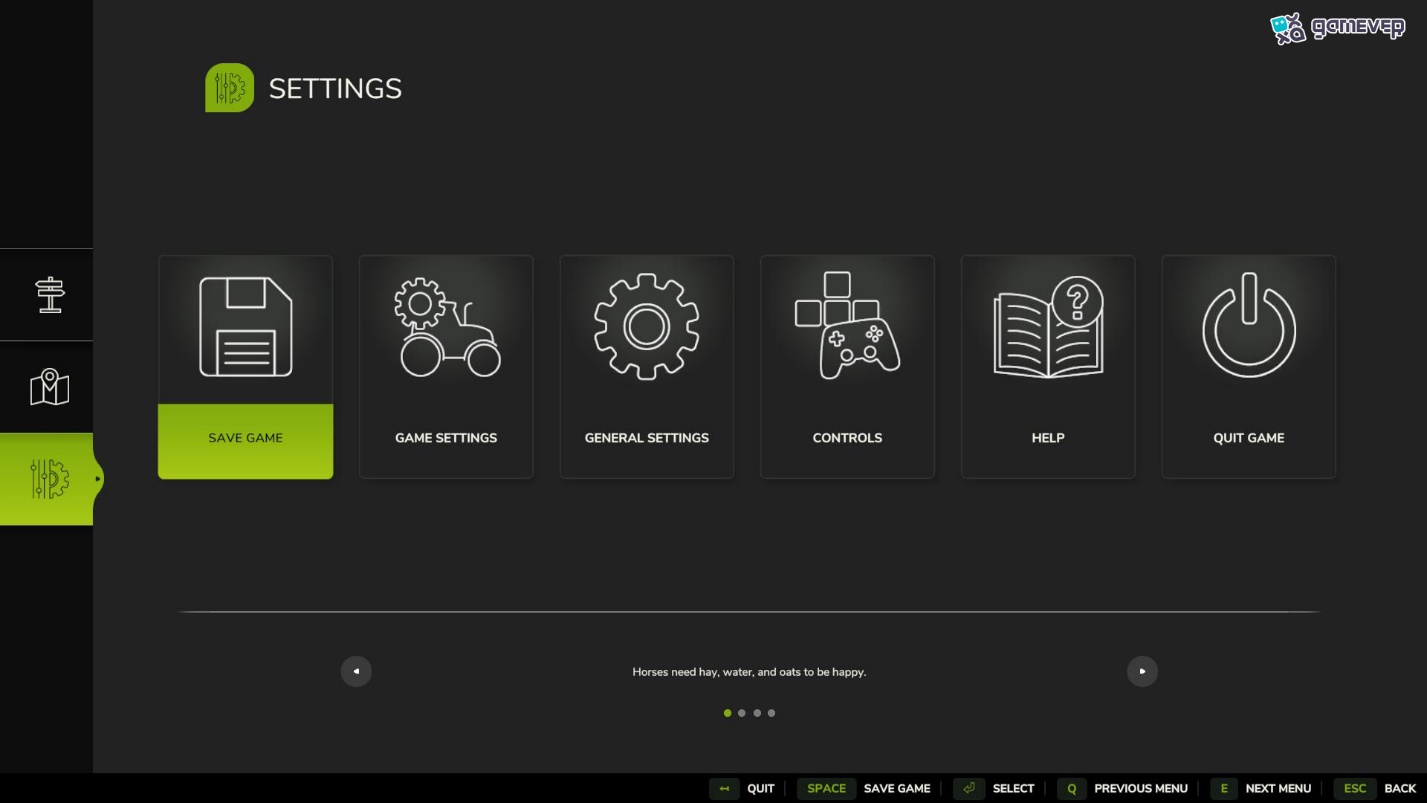This screenshot has height=803, width=1427.
Task: Click the green Settings header icon
Action: [x=229, y=88]
